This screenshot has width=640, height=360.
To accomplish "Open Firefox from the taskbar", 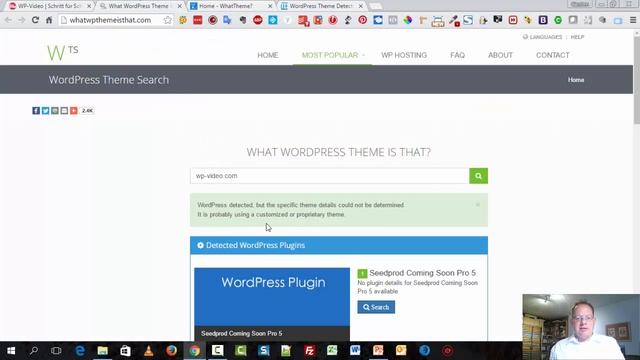I will tap(171, 351).
